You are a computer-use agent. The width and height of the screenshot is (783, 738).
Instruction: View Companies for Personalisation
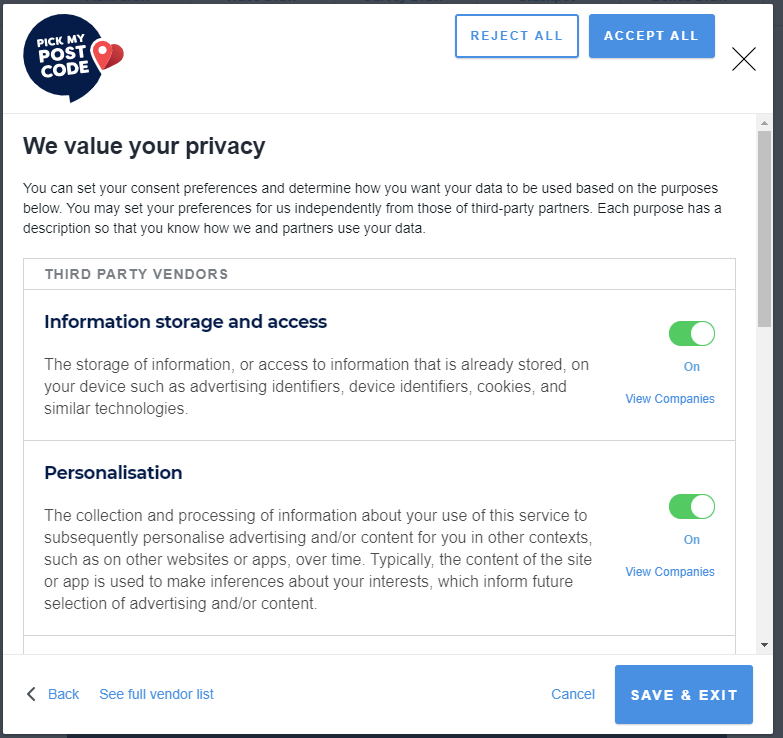[670, 572]
